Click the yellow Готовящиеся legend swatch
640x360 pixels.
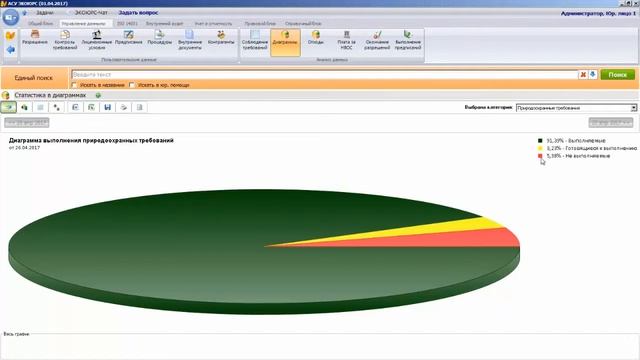point(540,148)
